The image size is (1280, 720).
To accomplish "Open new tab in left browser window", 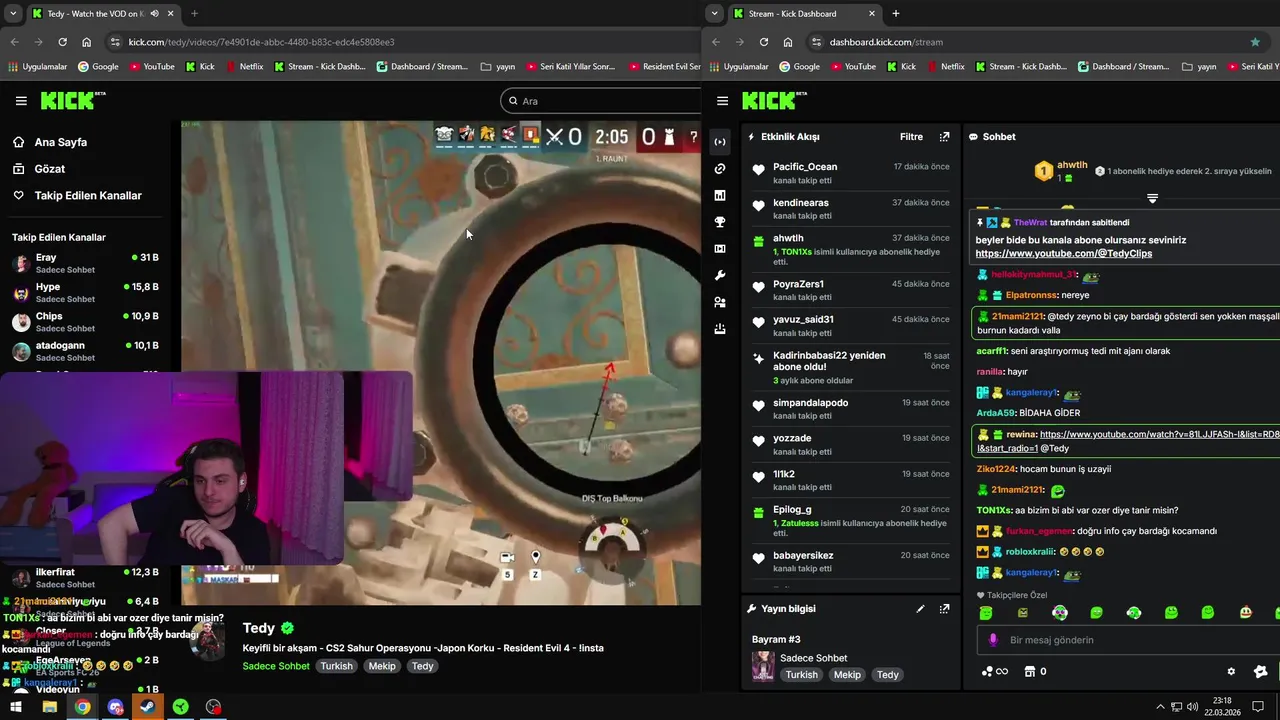I will pyautogui.click(x=194, y=14).
